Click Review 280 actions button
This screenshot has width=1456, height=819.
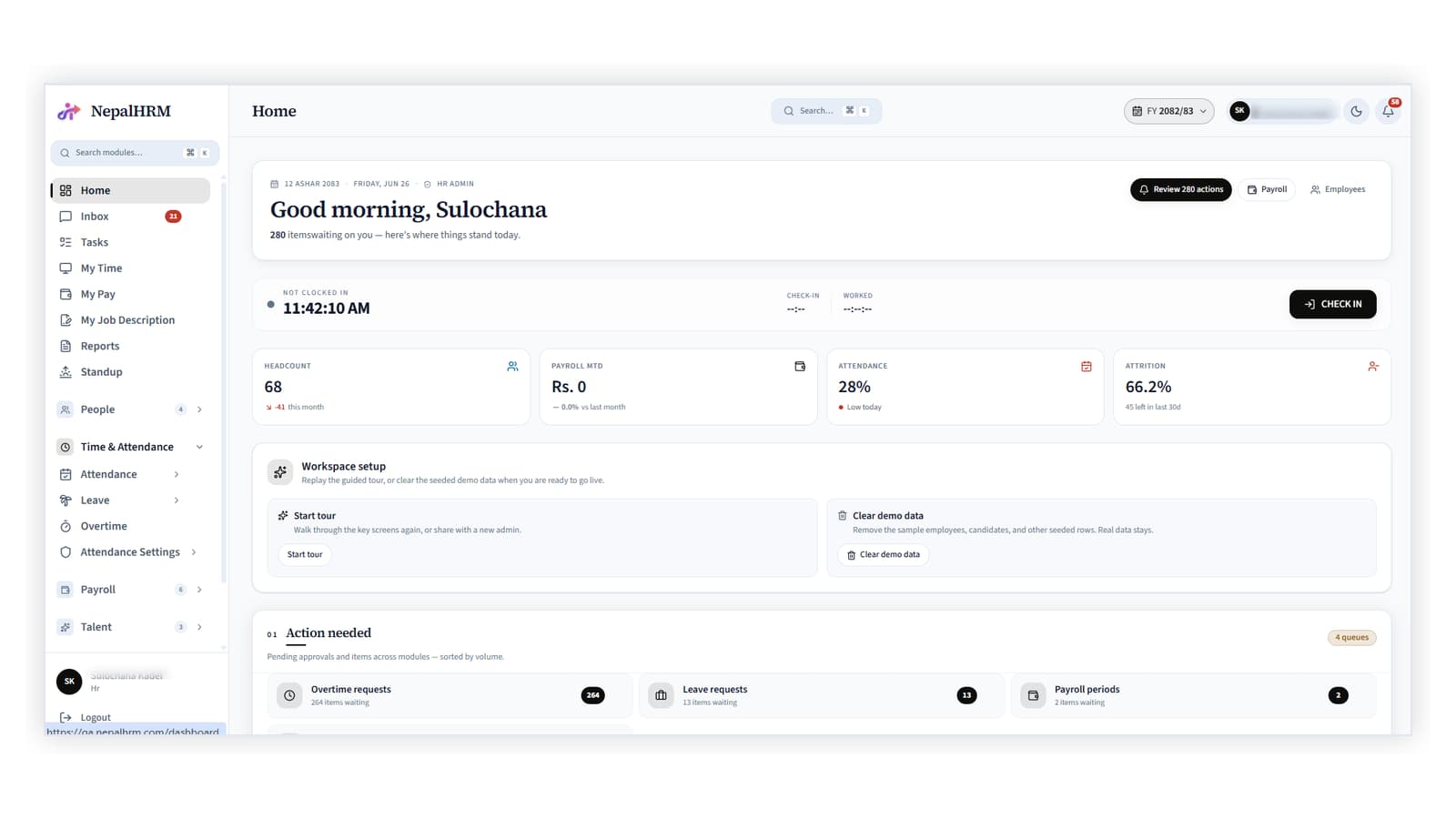pyautogui.click(x=1181, y=189)
